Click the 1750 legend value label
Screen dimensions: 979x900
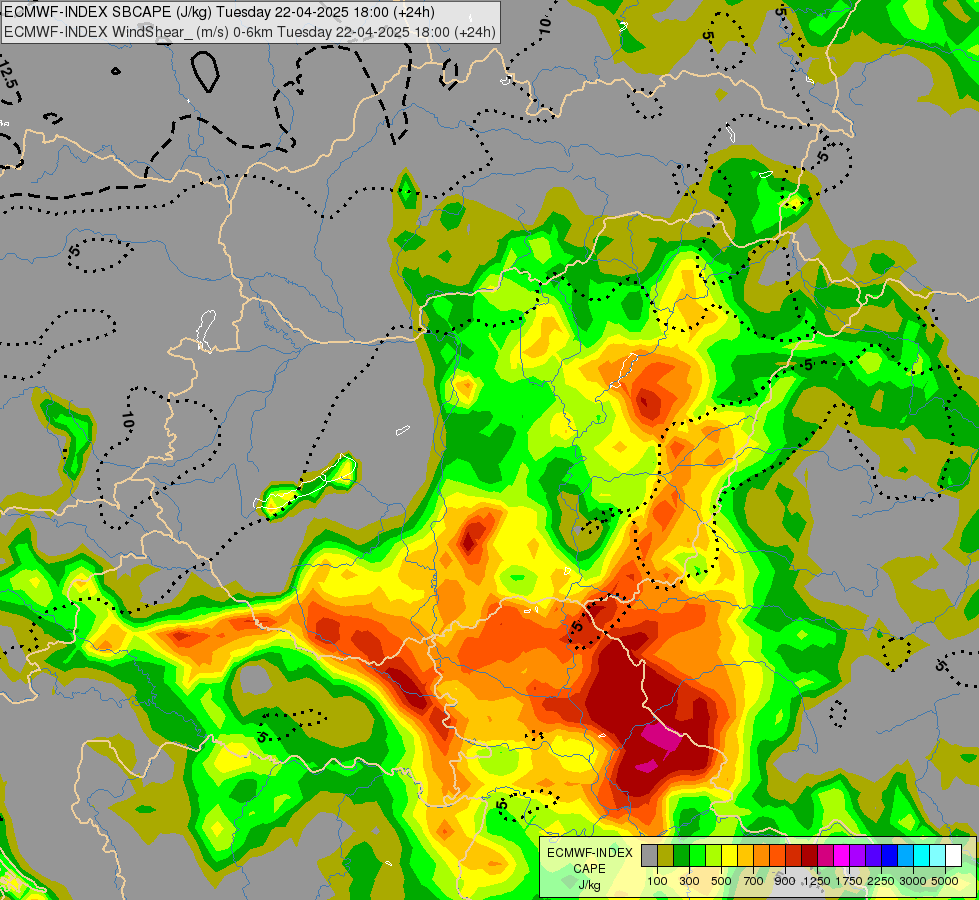849,881
